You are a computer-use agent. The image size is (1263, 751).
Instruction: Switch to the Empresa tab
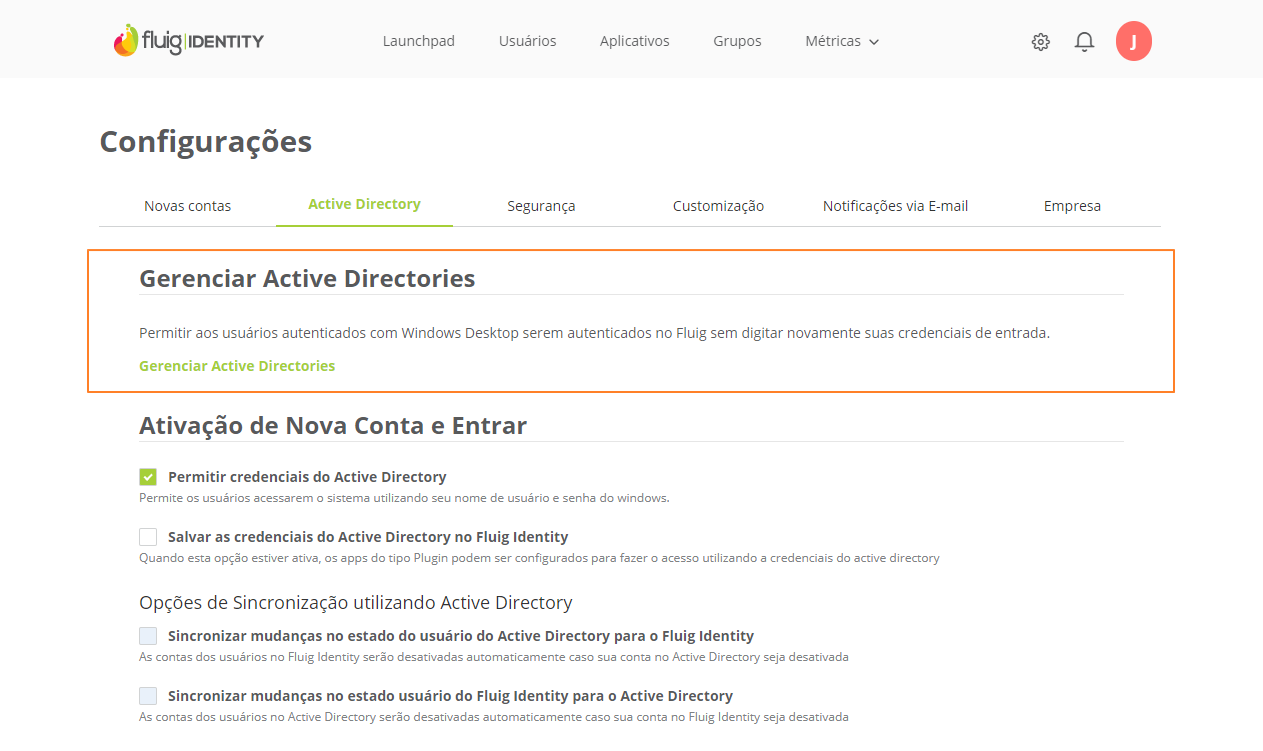(1072, 206)
